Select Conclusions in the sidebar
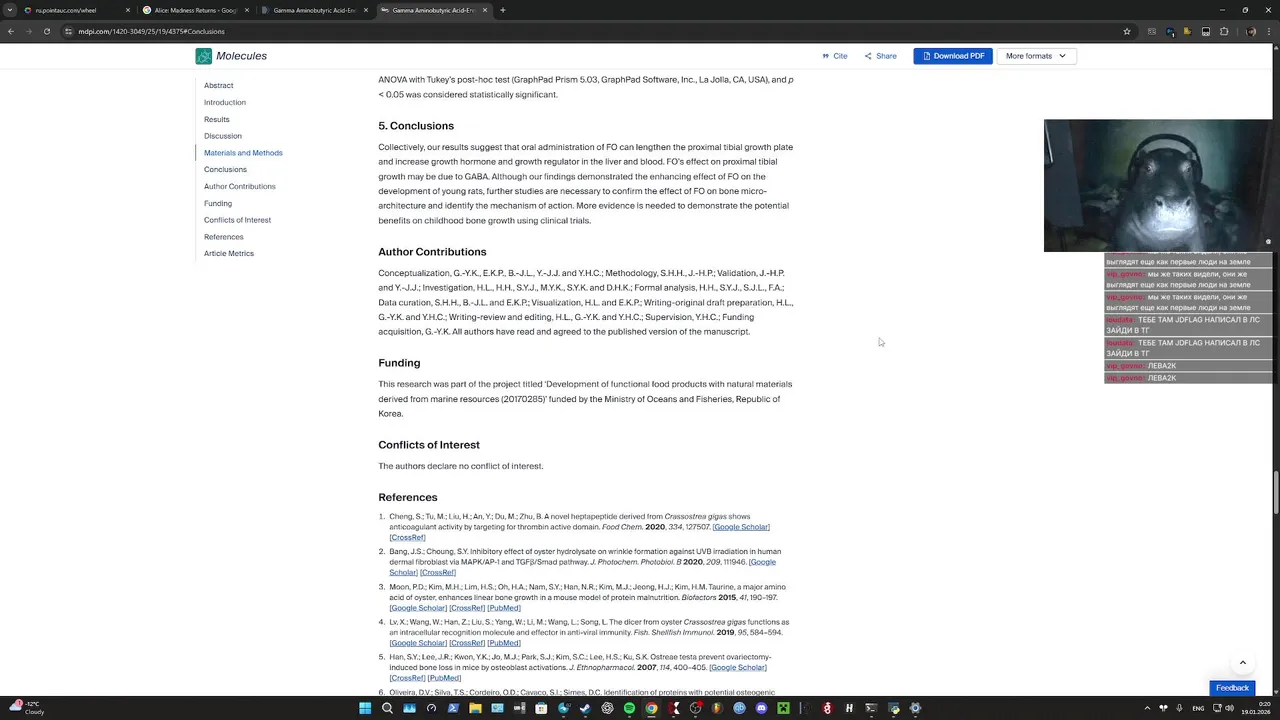Screen dimensions: 1280x720 coord(225,169)
